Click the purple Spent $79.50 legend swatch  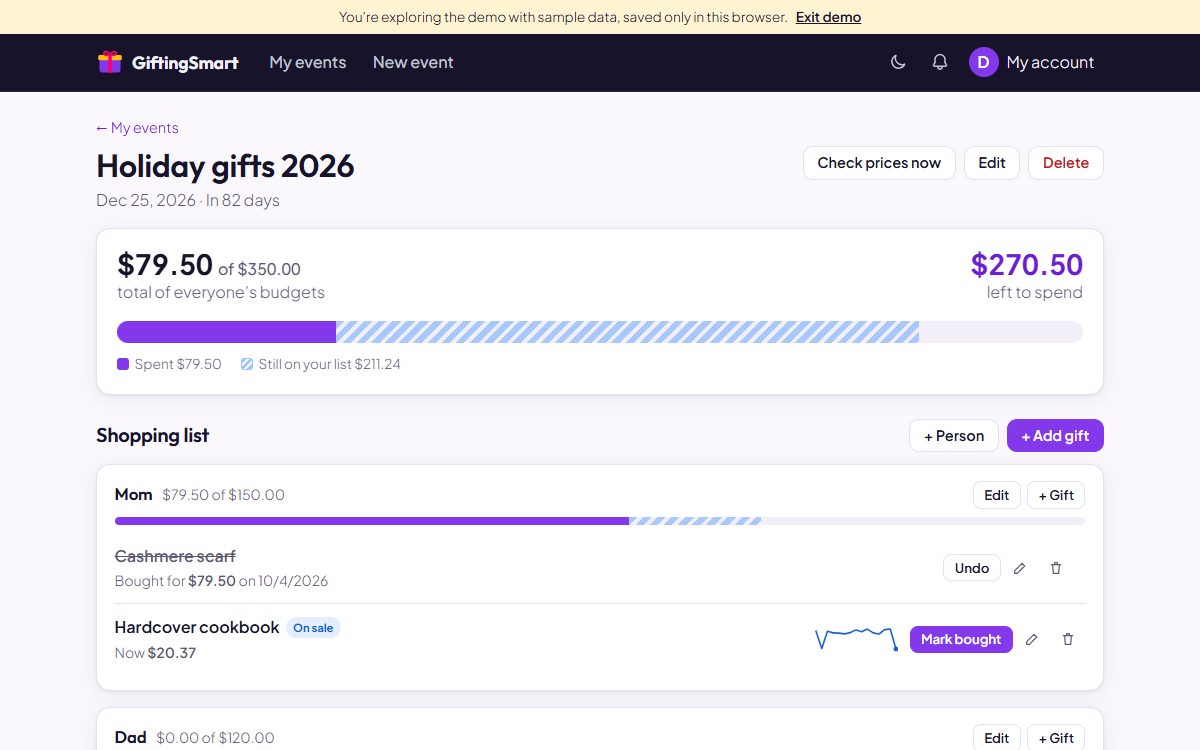[123, 364]
